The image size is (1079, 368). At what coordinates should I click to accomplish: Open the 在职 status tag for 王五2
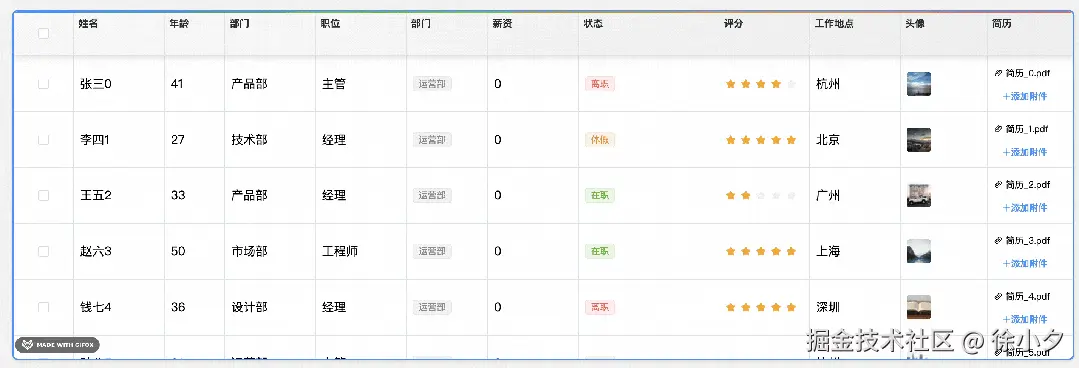(599, 195)
